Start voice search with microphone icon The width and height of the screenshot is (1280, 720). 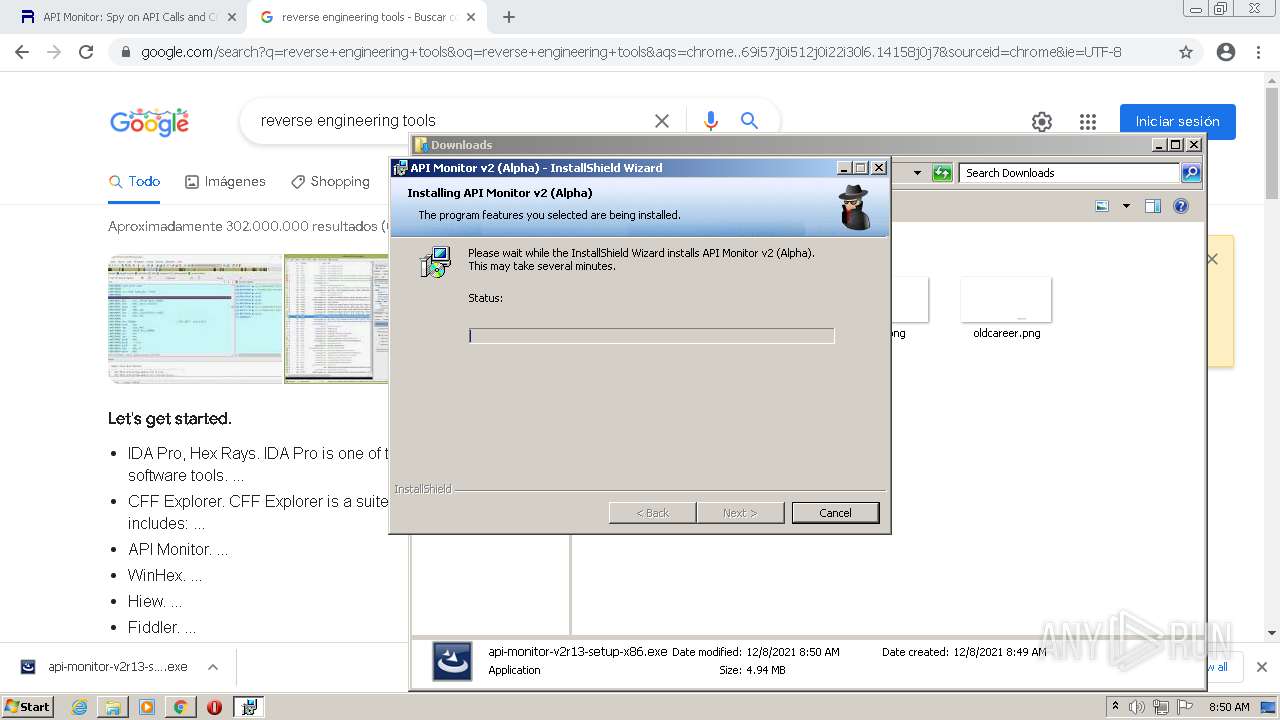click(x=711, y=121)
